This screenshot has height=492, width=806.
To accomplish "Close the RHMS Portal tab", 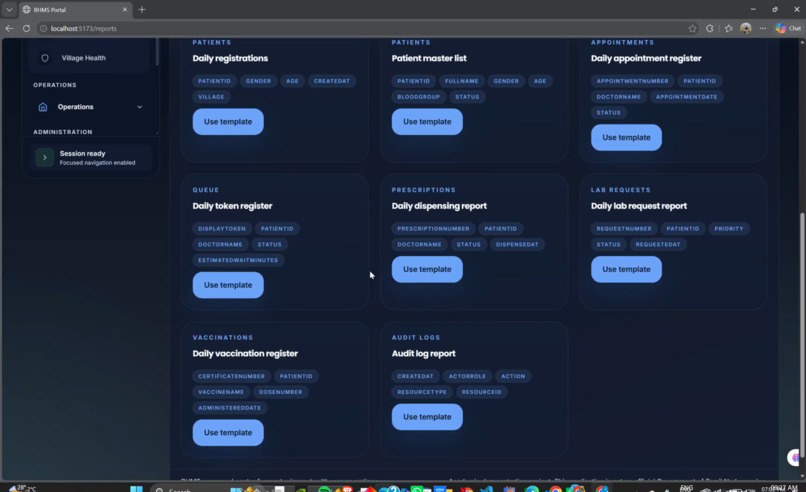I will pyautogui.click(x=124, y=9).
